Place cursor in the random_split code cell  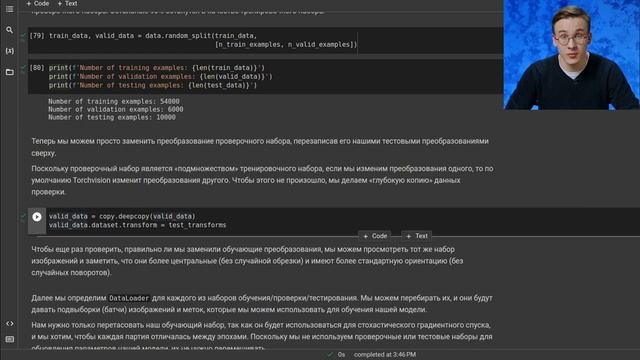tap(265, 40)
